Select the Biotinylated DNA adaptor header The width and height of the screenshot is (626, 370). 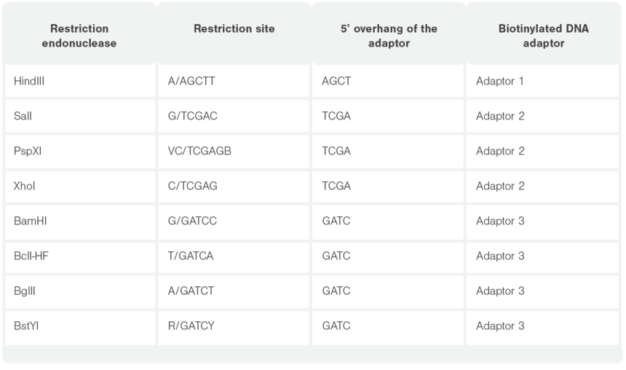(x=543, y=36)
